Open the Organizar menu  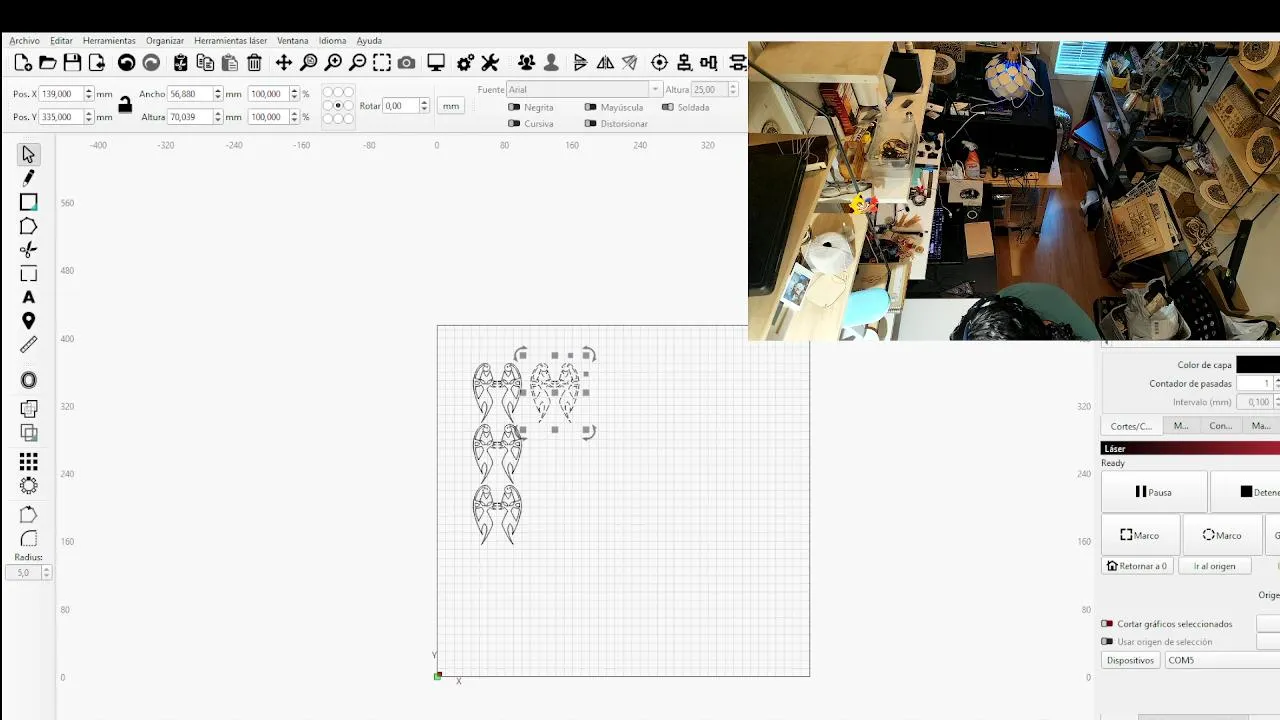click(165, 41)
